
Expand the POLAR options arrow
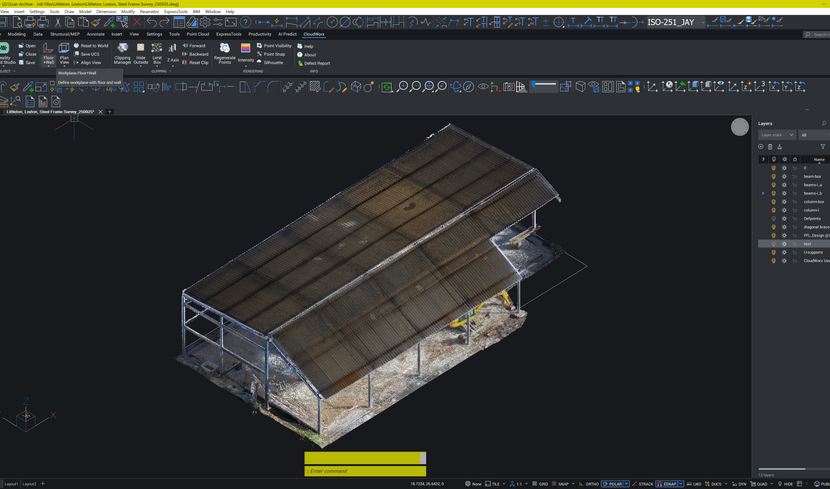627,484
